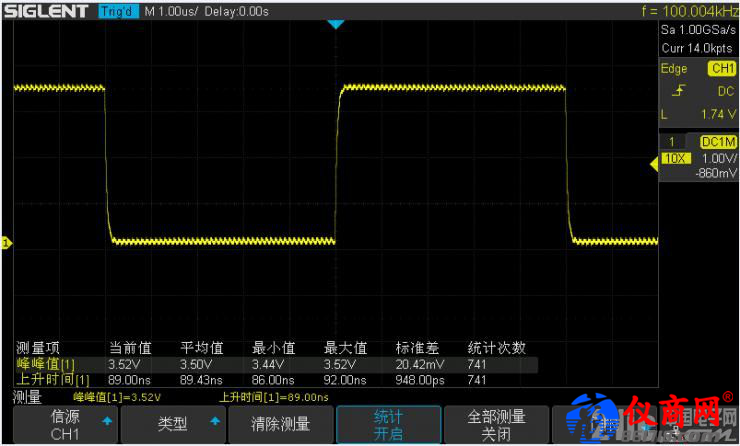This screenshot has width=740, height=446.
Task: Click the Trig'd status indicator
Action: coord(119,11)
